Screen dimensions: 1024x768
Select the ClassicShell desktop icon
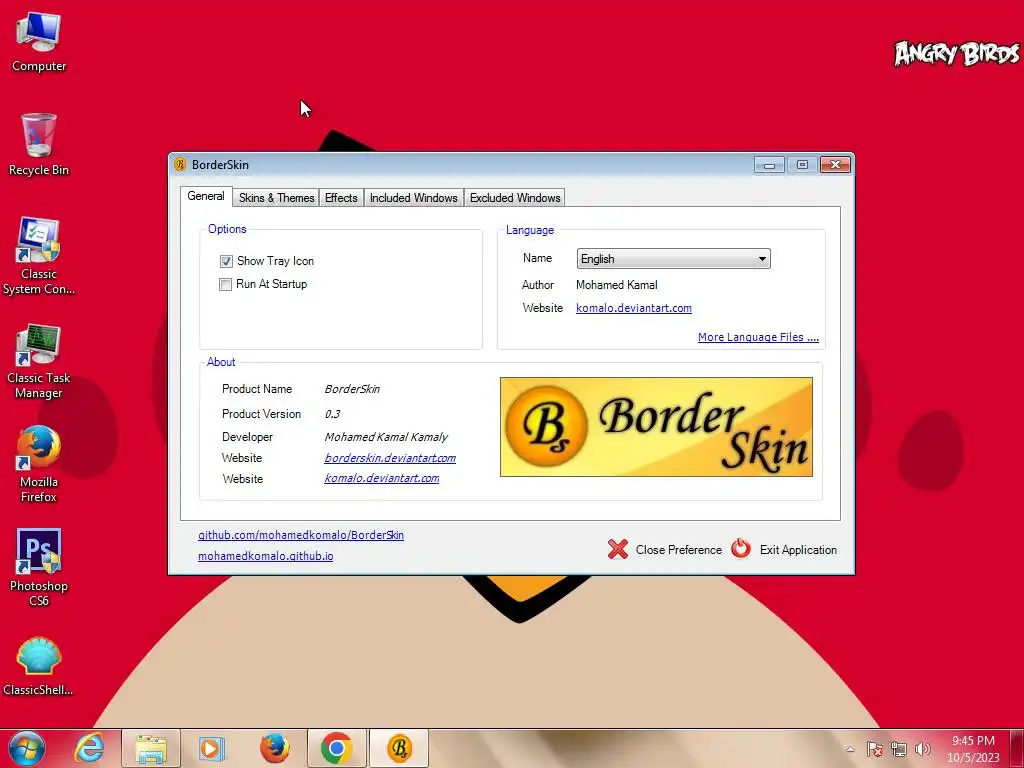pyautogui.click(x=39, y=666)
